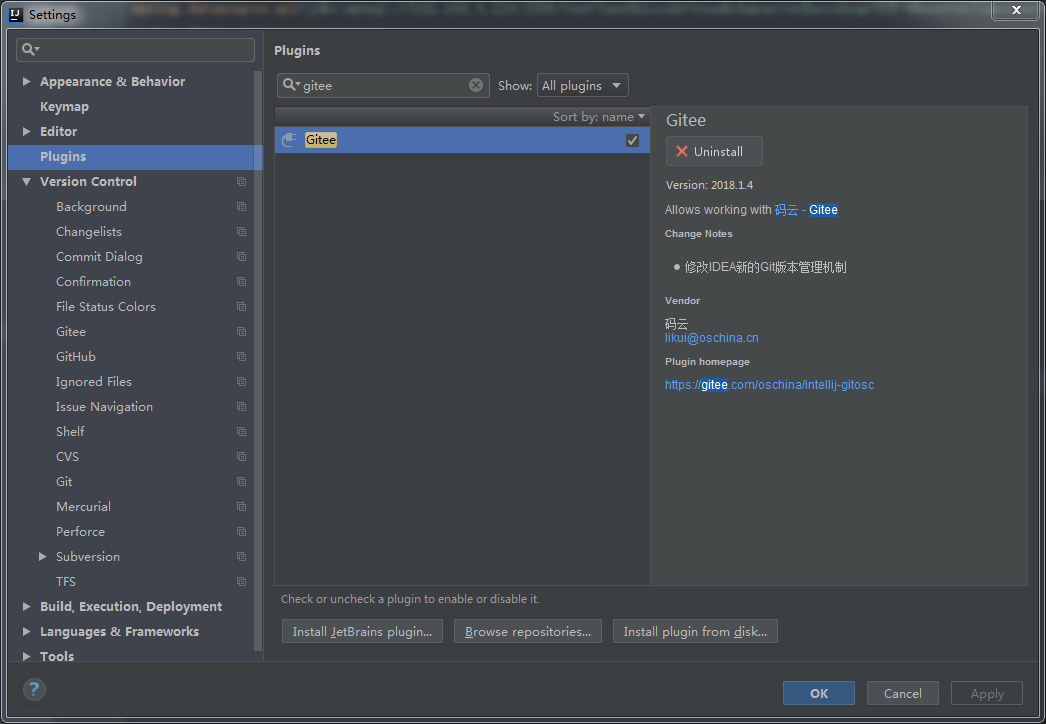The height and width of the screenshot is (724, 1046).
Task: Open the gitee.com plugin homepage link
Action: pyautogui.click(x=769, y=384)
